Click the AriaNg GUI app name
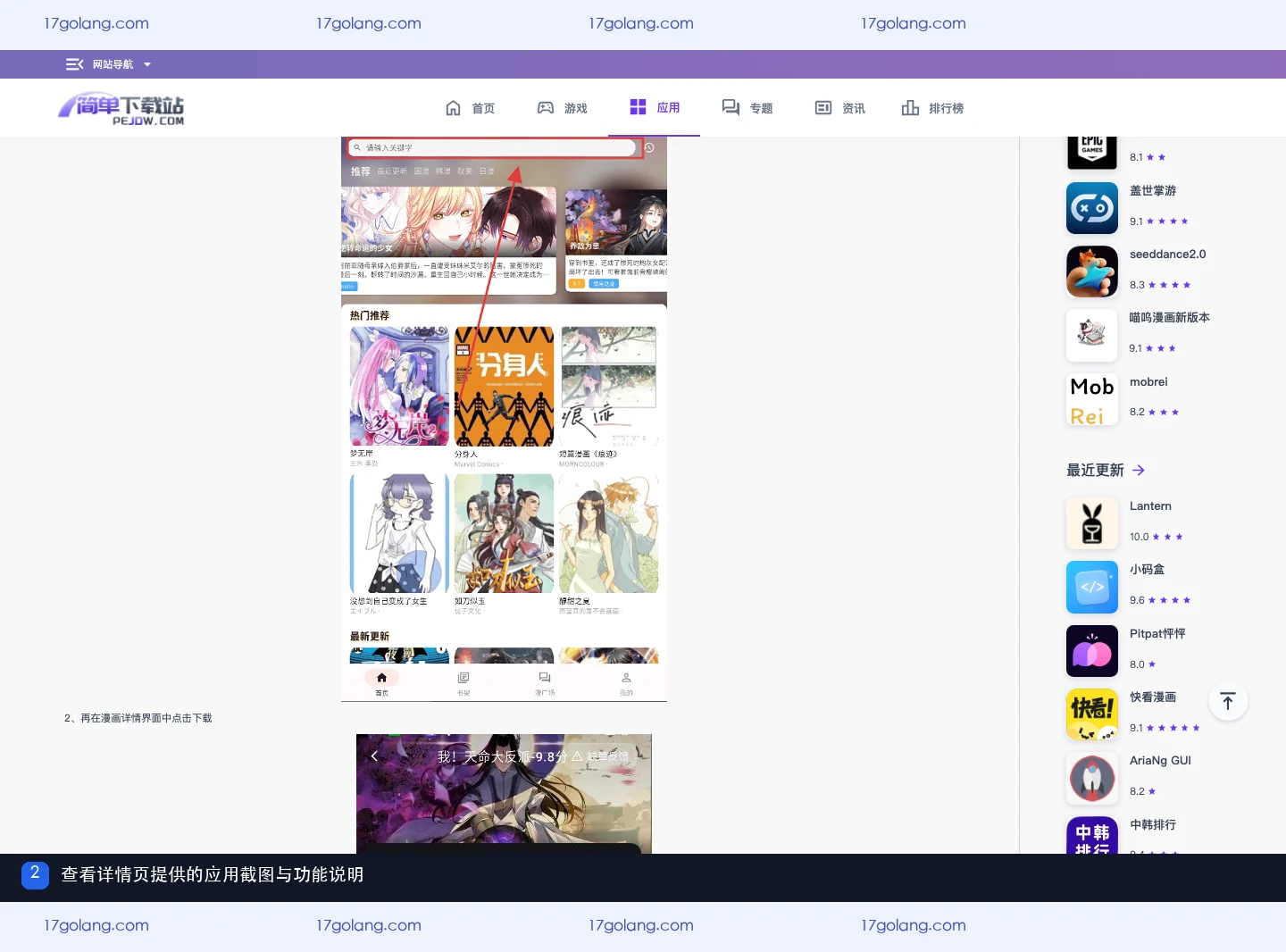 (1160, 761)
